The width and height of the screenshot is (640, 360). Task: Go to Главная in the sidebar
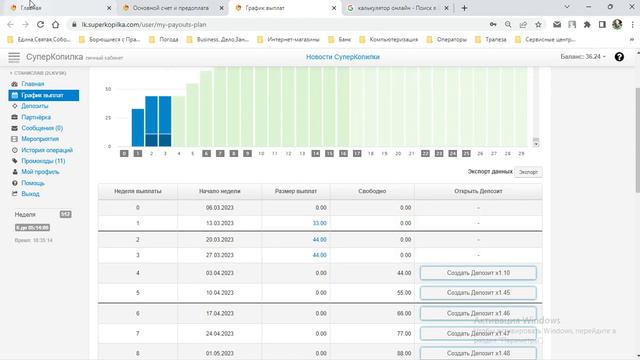click(33, 84)
